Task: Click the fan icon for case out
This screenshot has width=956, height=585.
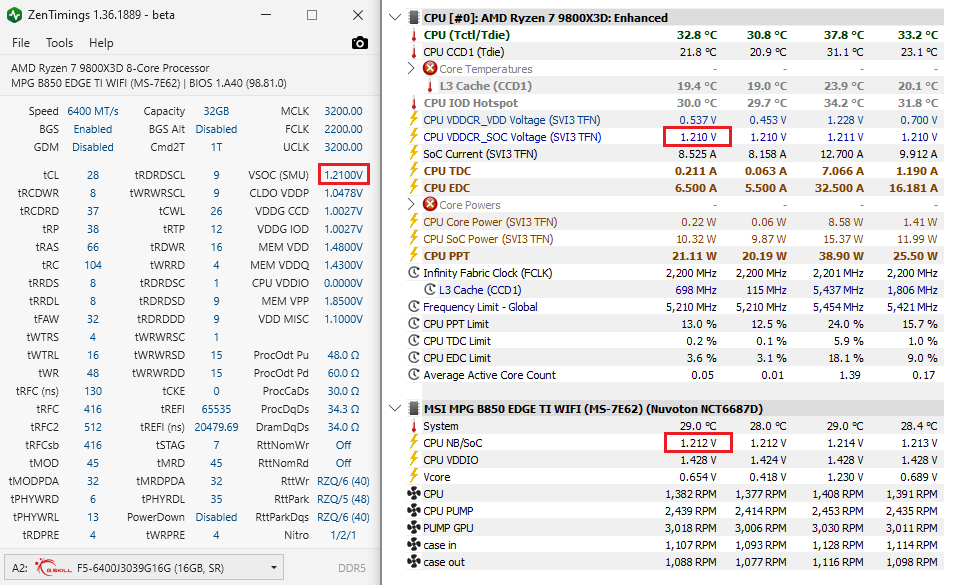Action: click(x=413, y=562)
